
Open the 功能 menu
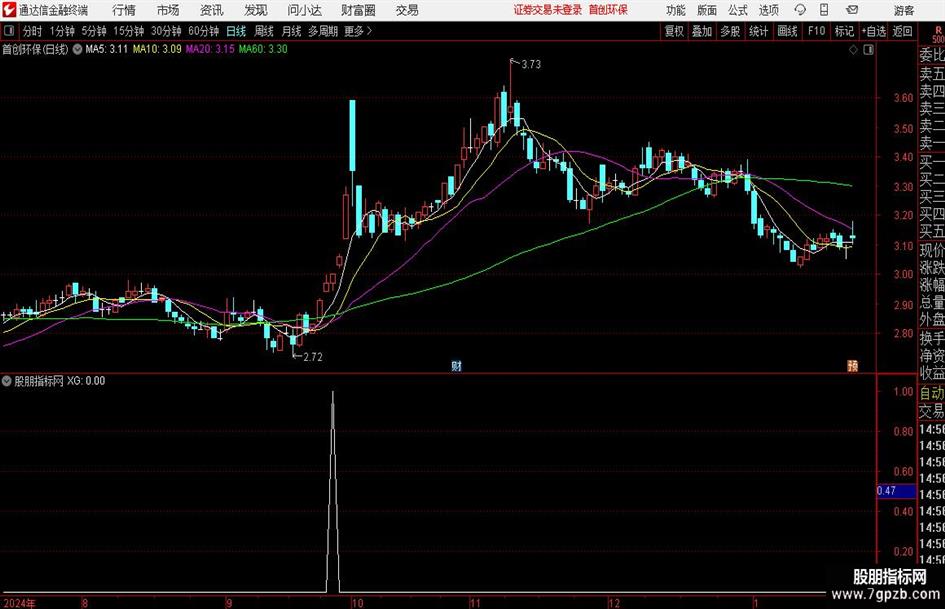676,10
